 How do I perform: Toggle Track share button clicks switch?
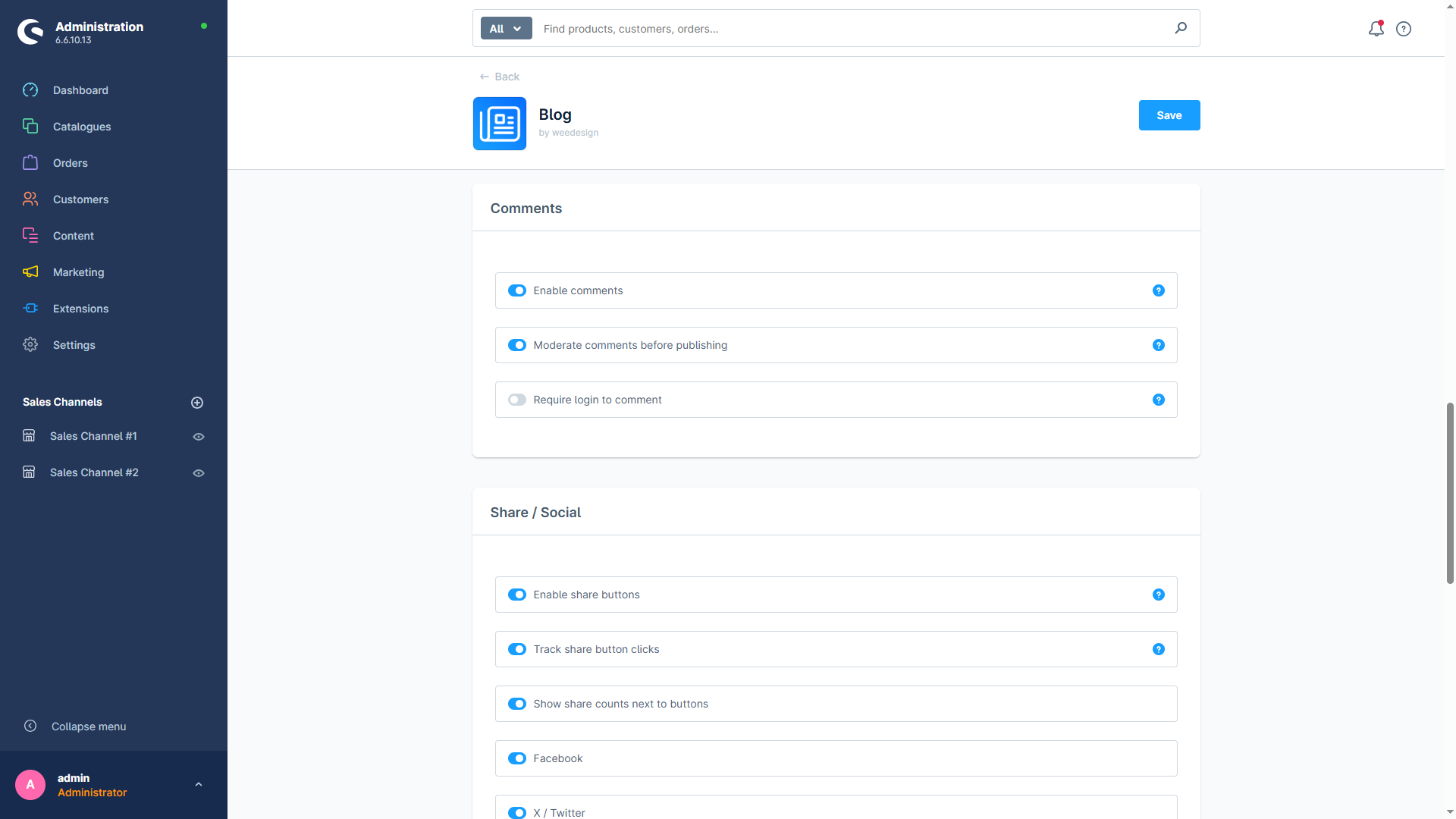(x=517, y=649)
